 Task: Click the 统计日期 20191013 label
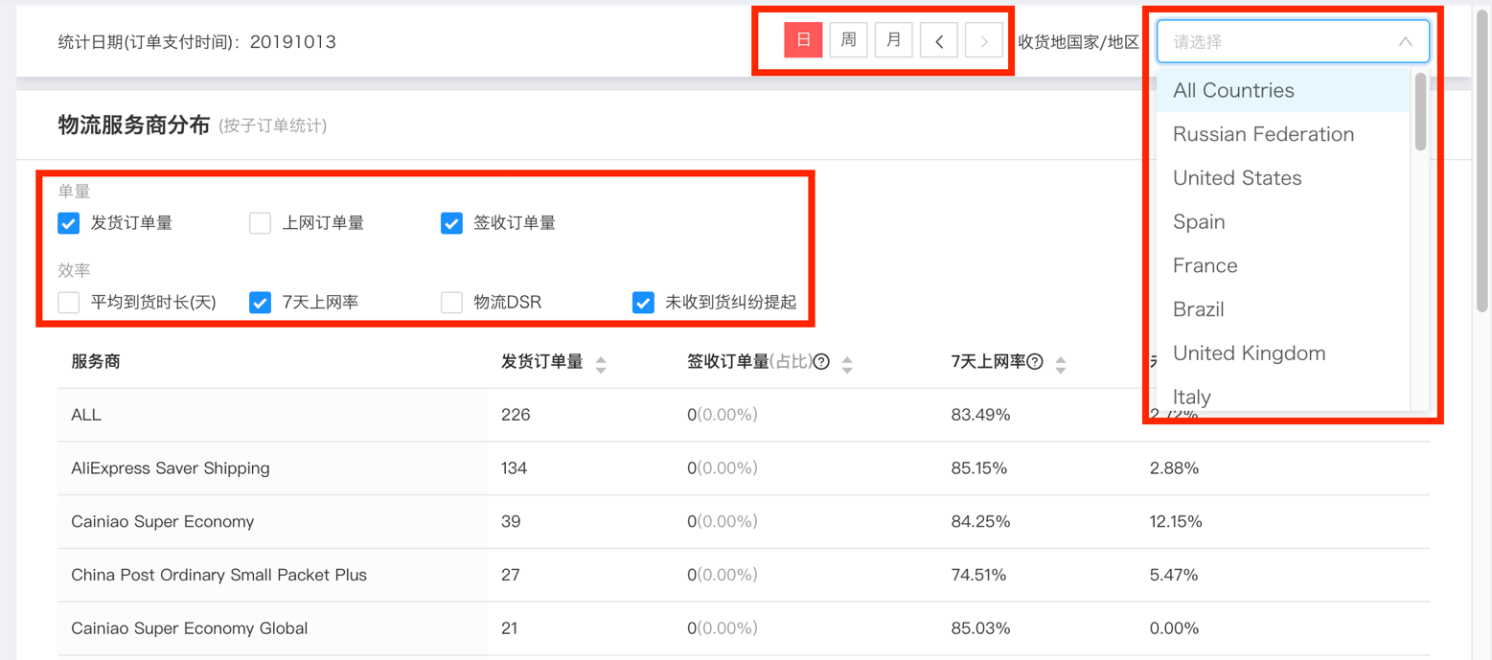point(197,42)
